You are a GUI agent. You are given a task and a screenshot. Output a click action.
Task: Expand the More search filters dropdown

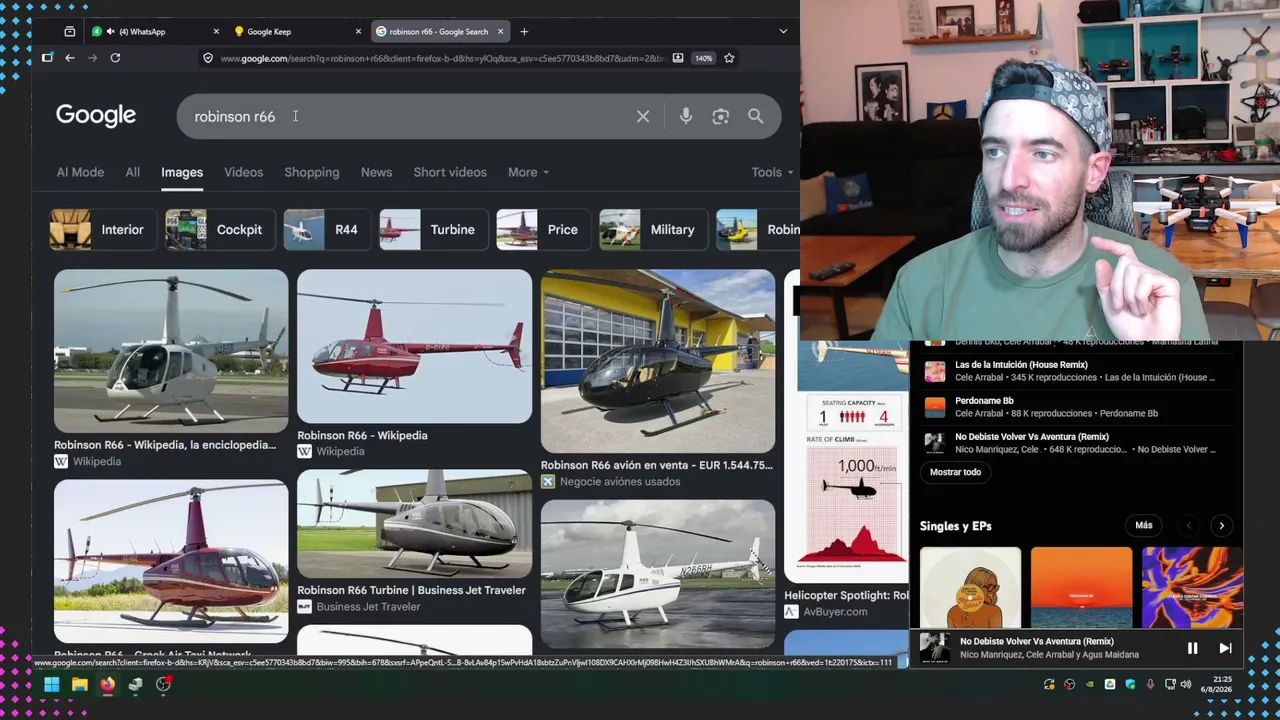[x=528, y=172]
